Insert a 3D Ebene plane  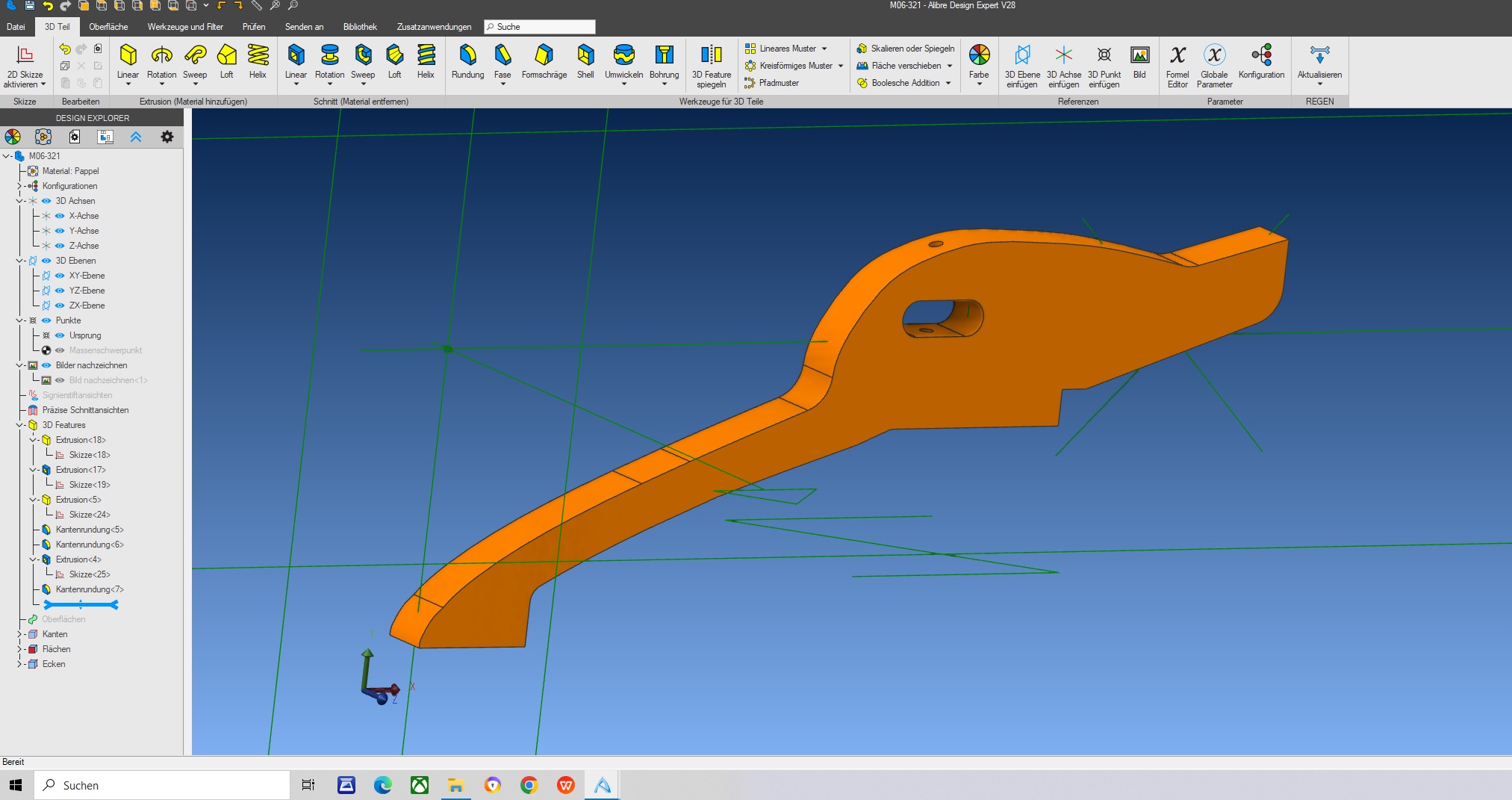[1021, 64]
